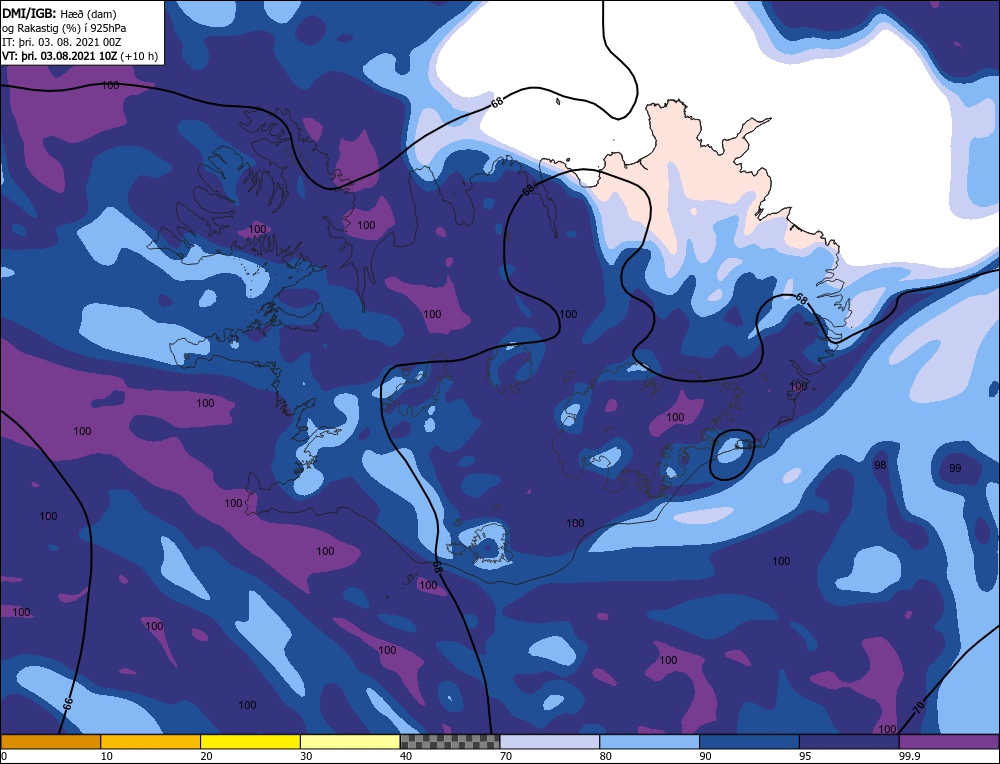Image resolution: width=1000 pixels, height=764 pixels.
Task: Click the 'IT: þri. 03. 08. 2021 00Z' line
Action: 62,42
